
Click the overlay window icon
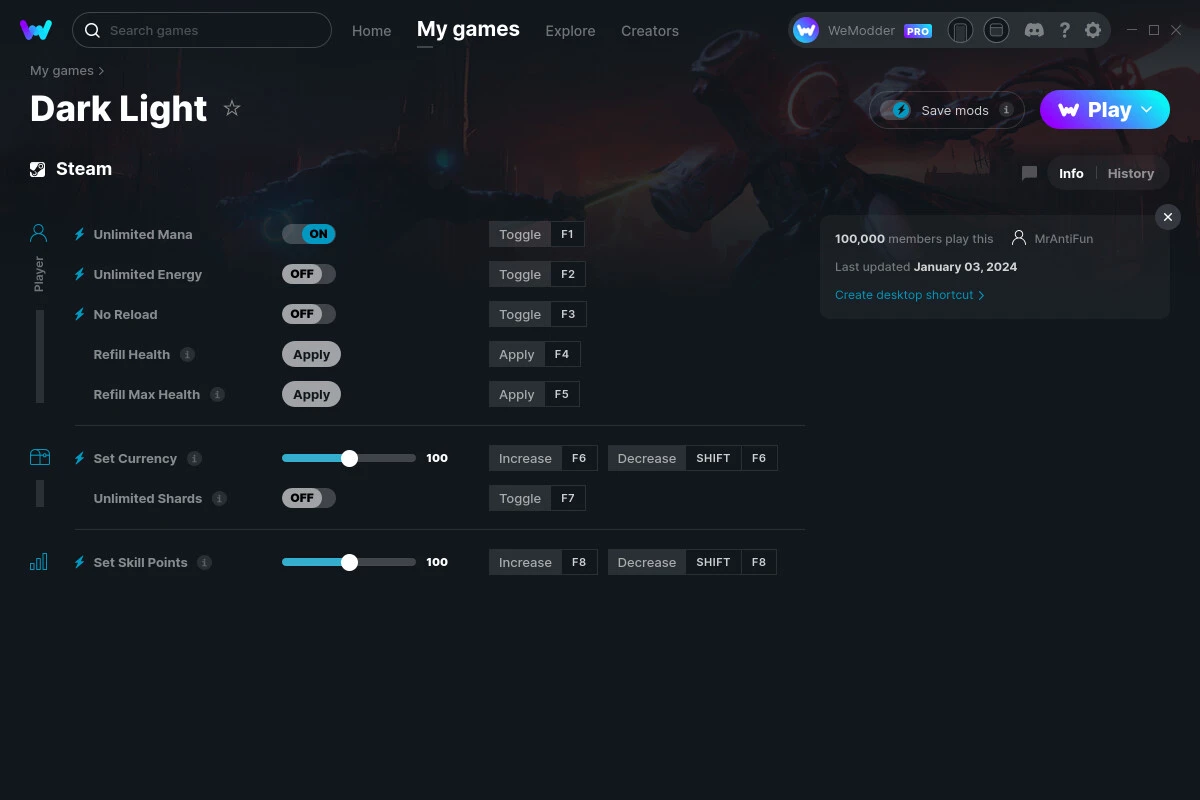(996, 31)
